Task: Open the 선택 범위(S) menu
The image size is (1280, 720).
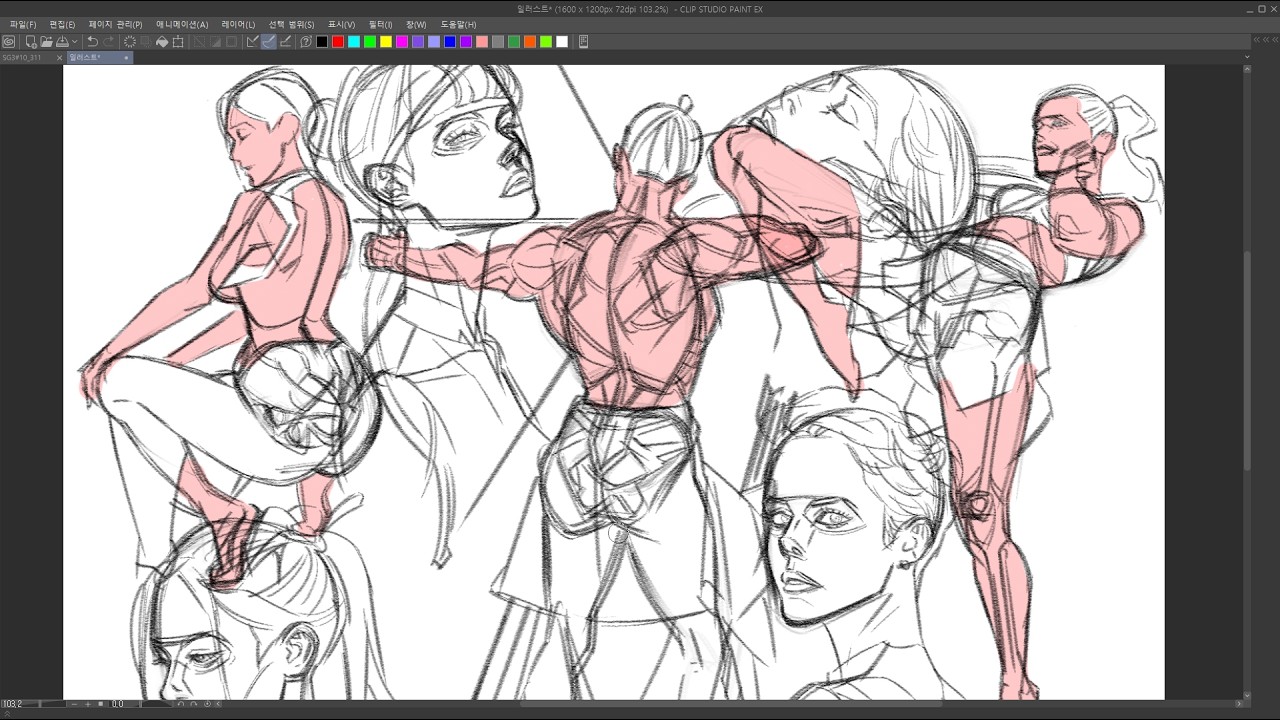Action: (x=291, y=24)
